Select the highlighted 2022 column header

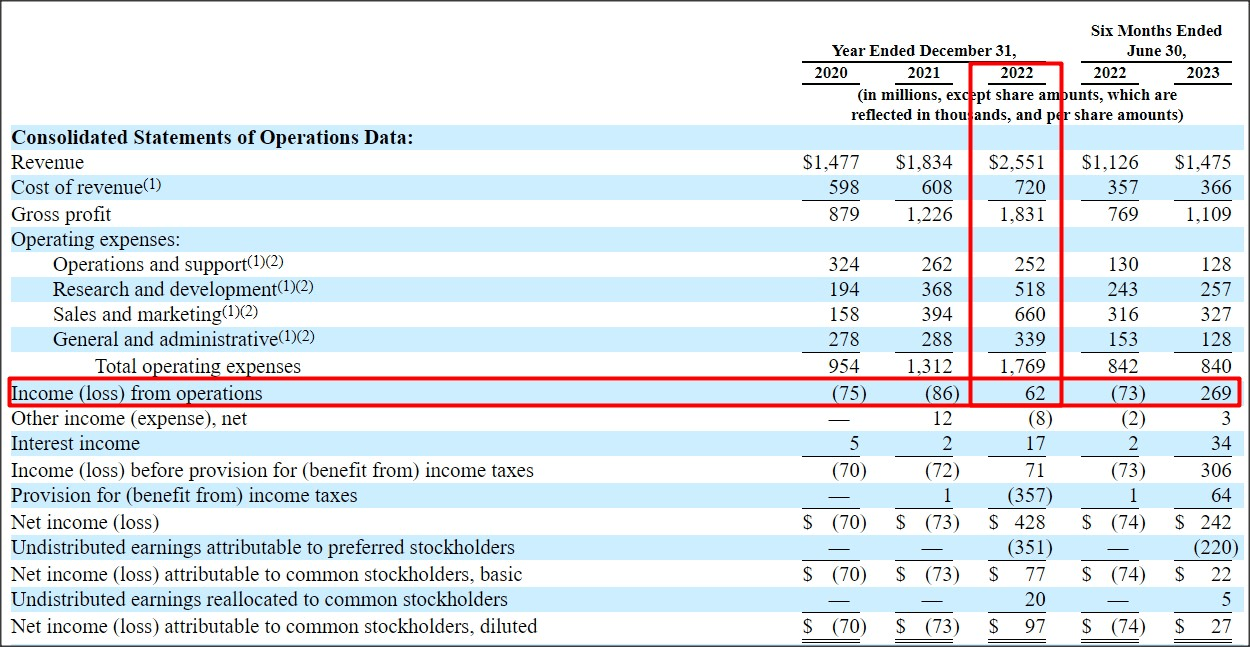[x=1017, y=72]
